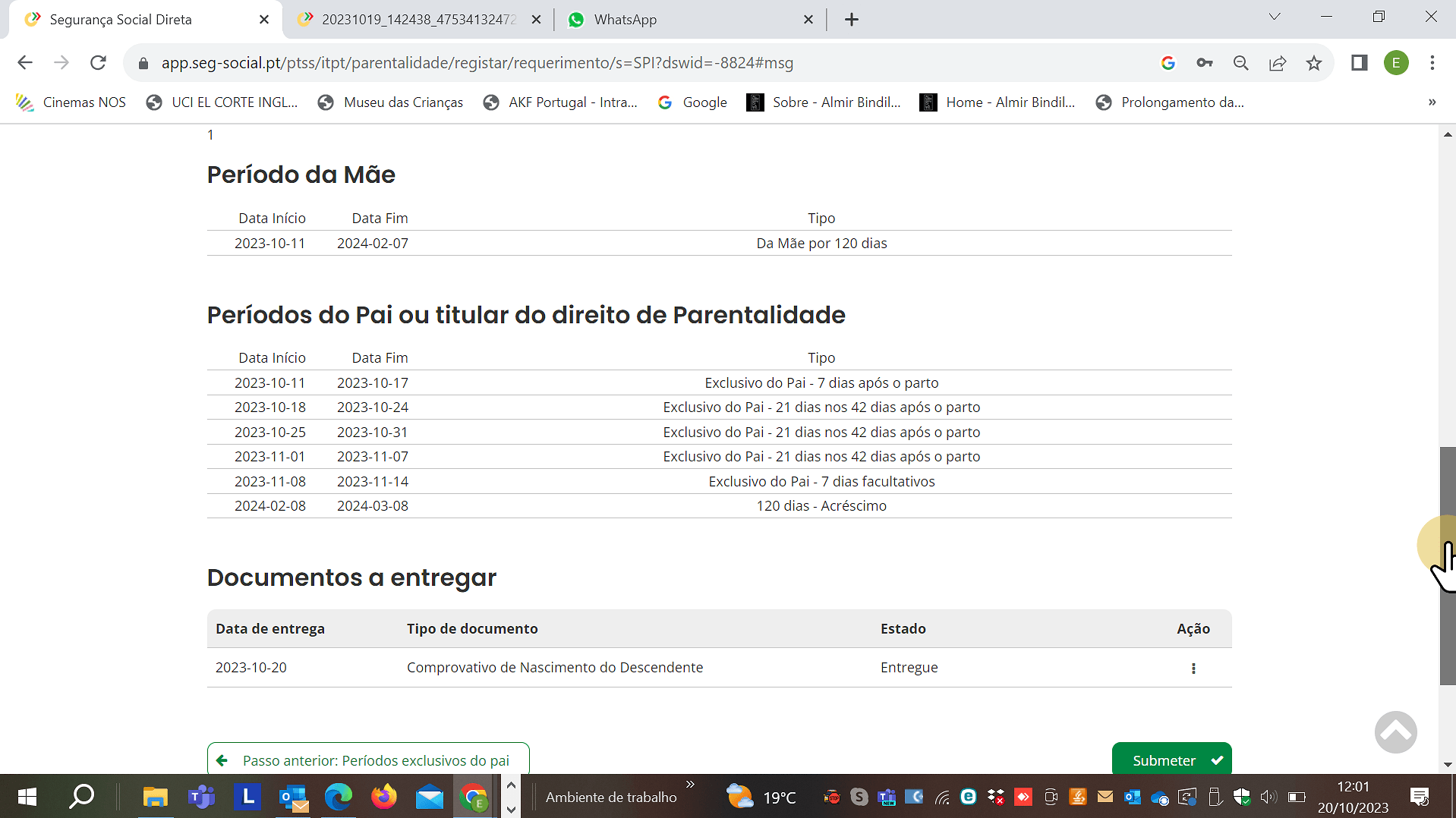
Task: Open Microsoft Teams from the taskbar
Action: point(201,797)
